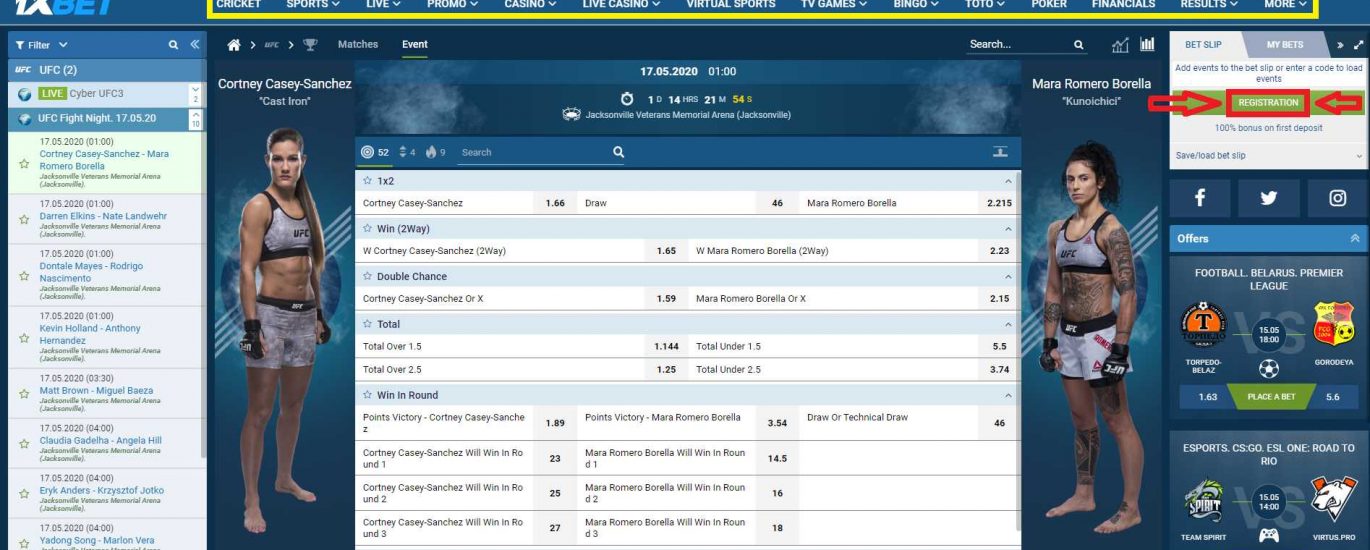Favorite the Darren Elkins - Nate Landwehr match star
1370x550 pixels.
coord(24,220)
